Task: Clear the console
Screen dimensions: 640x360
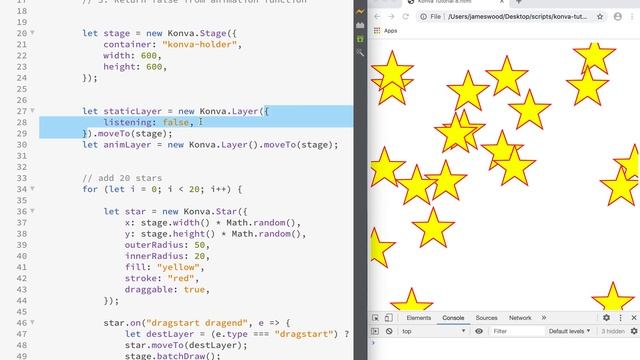Action: tap(389, 331)
